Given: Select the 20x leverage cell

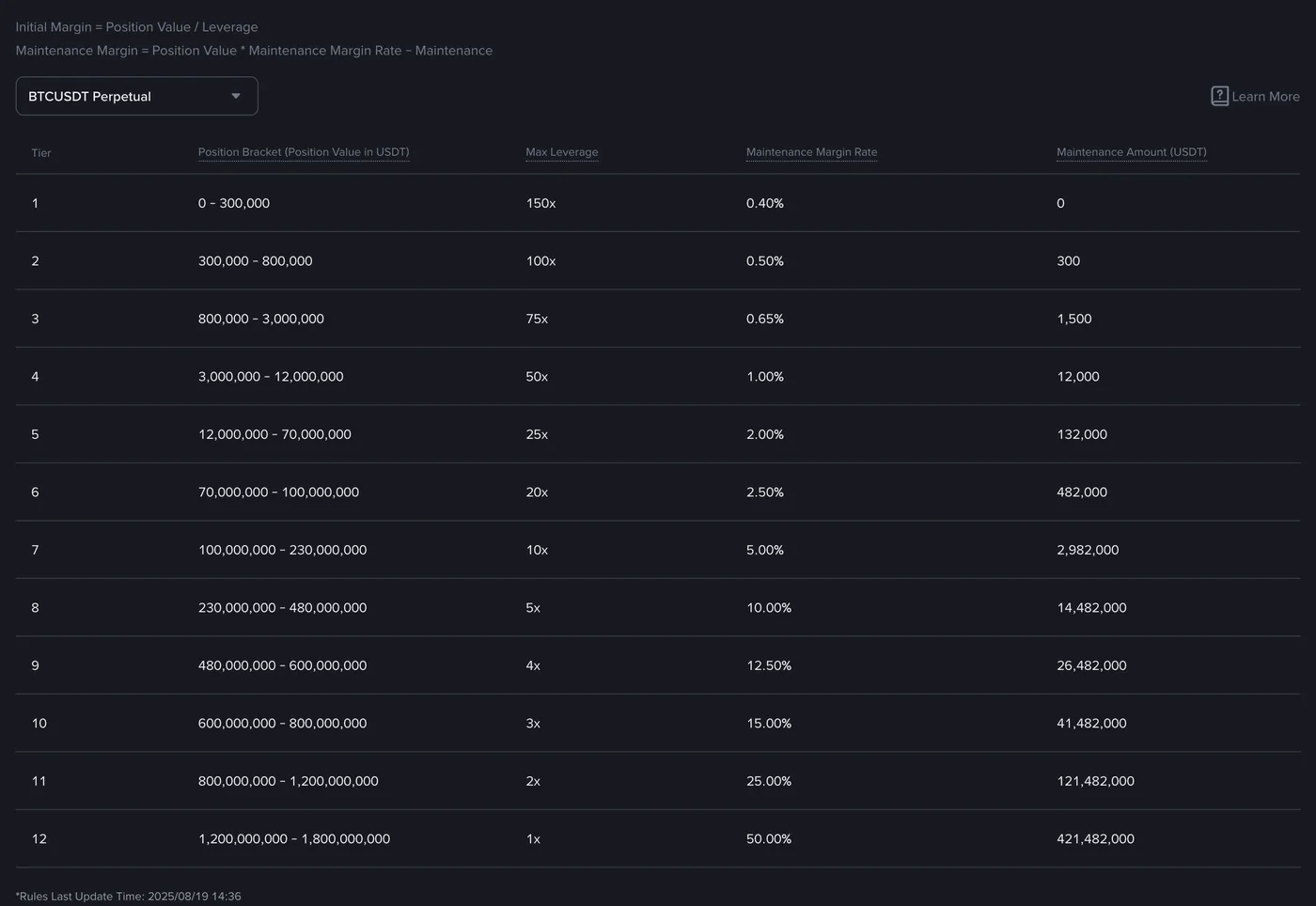Looking at the screenshot, I should 537,492.
